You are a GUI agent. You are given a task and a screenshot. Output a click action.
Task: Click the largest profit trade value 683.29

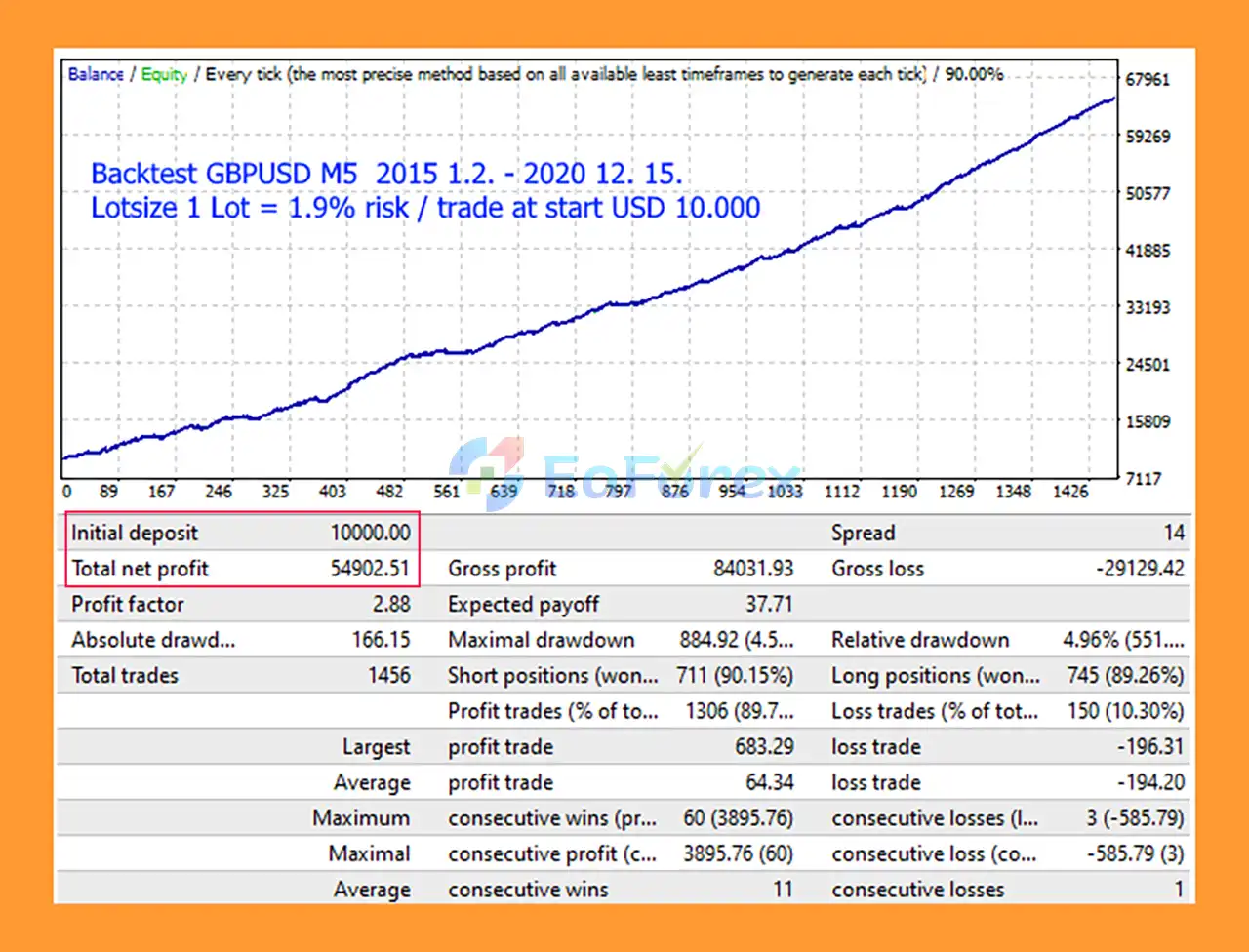(764, 746)
